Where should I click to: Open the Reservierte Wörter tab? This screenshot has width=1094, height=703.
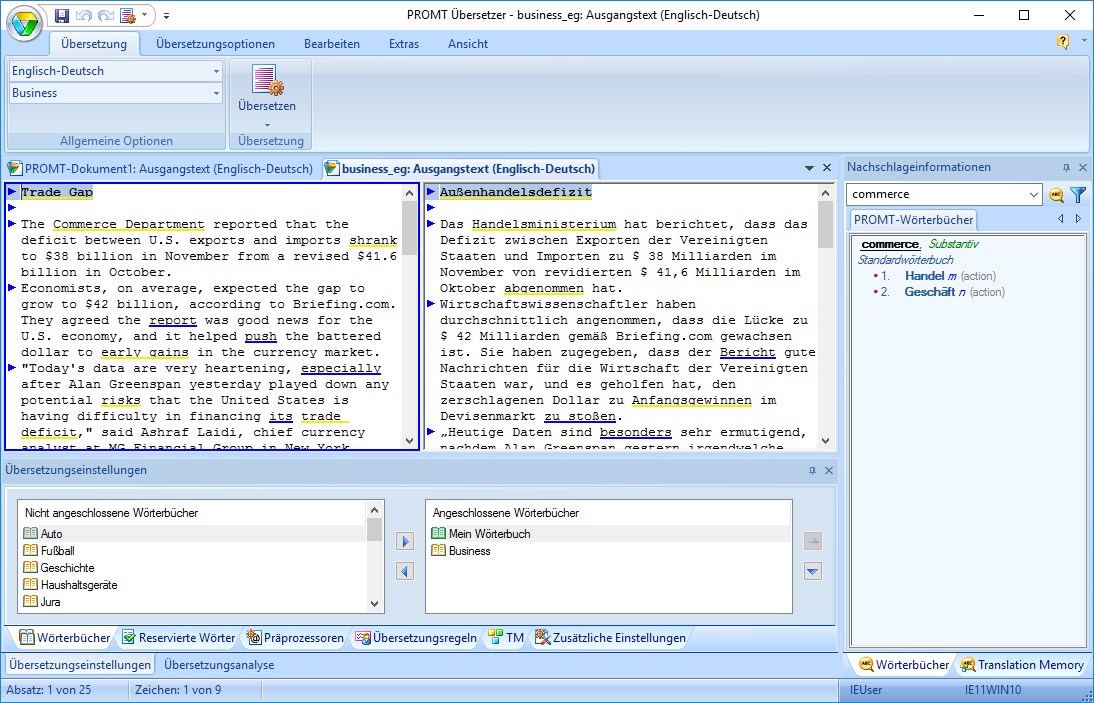pos(179,637)
